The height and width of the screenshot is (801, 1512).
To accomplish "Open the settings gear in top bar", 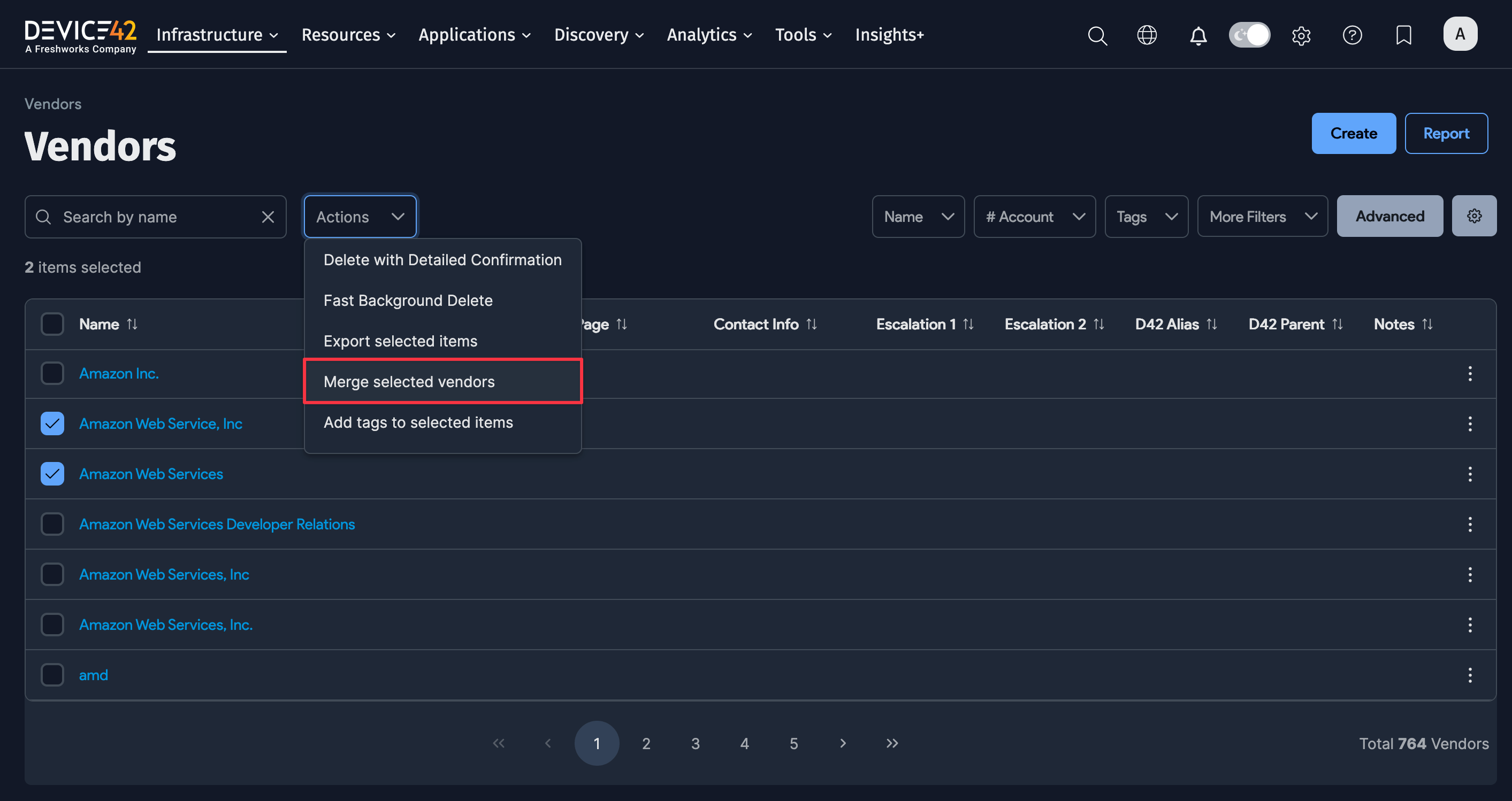I will (1301, 35).
